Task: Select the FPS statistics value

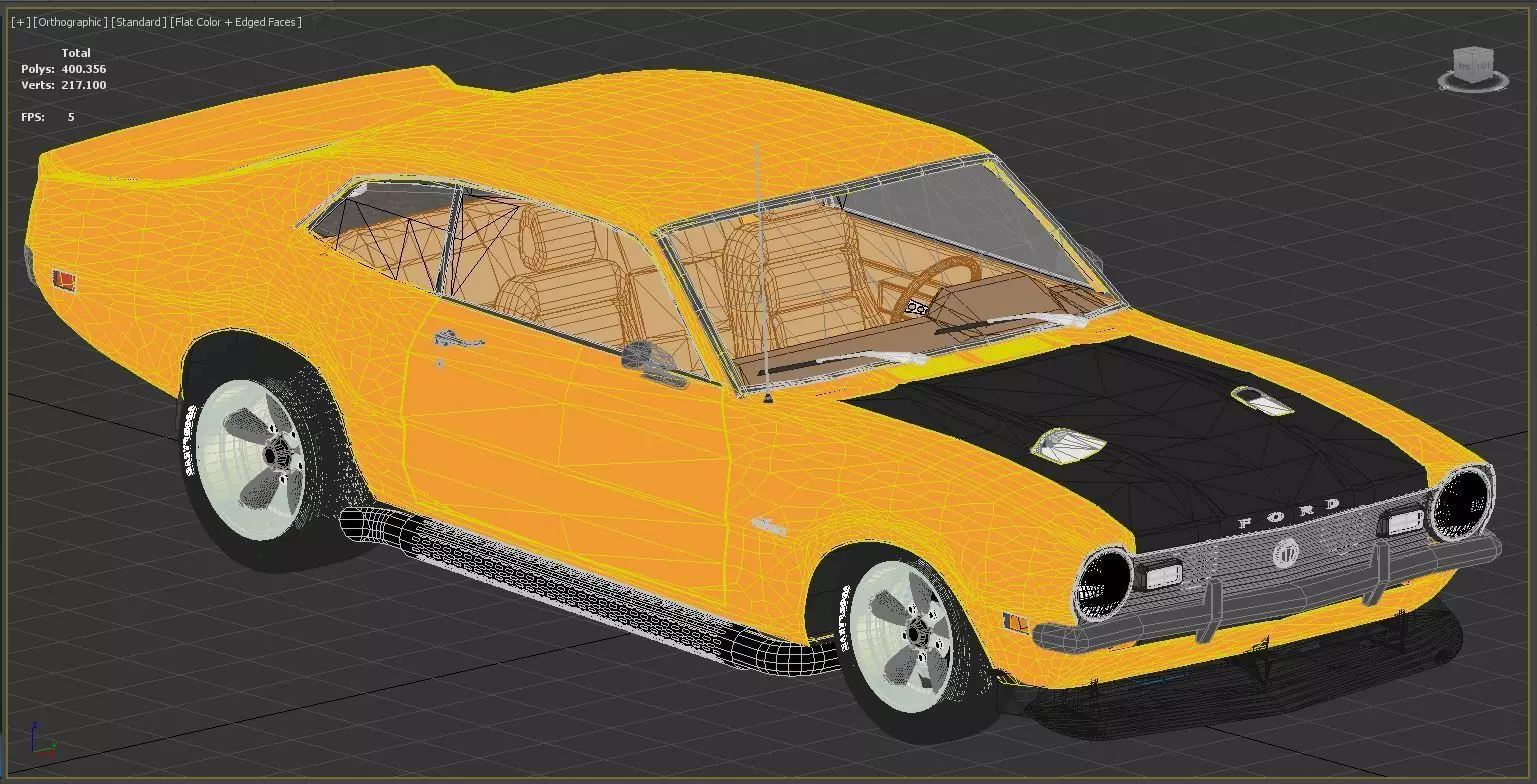Action: (x=71, y=117)
